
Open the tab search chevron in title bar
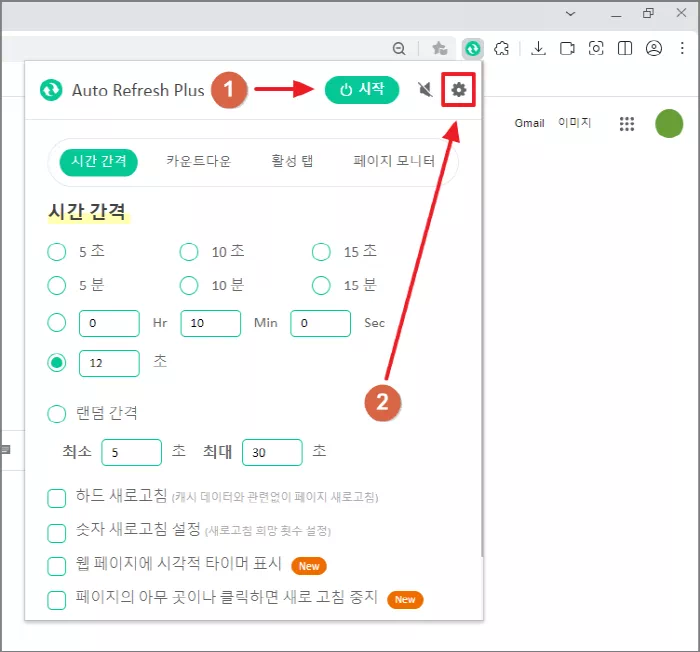click(570, 14)
